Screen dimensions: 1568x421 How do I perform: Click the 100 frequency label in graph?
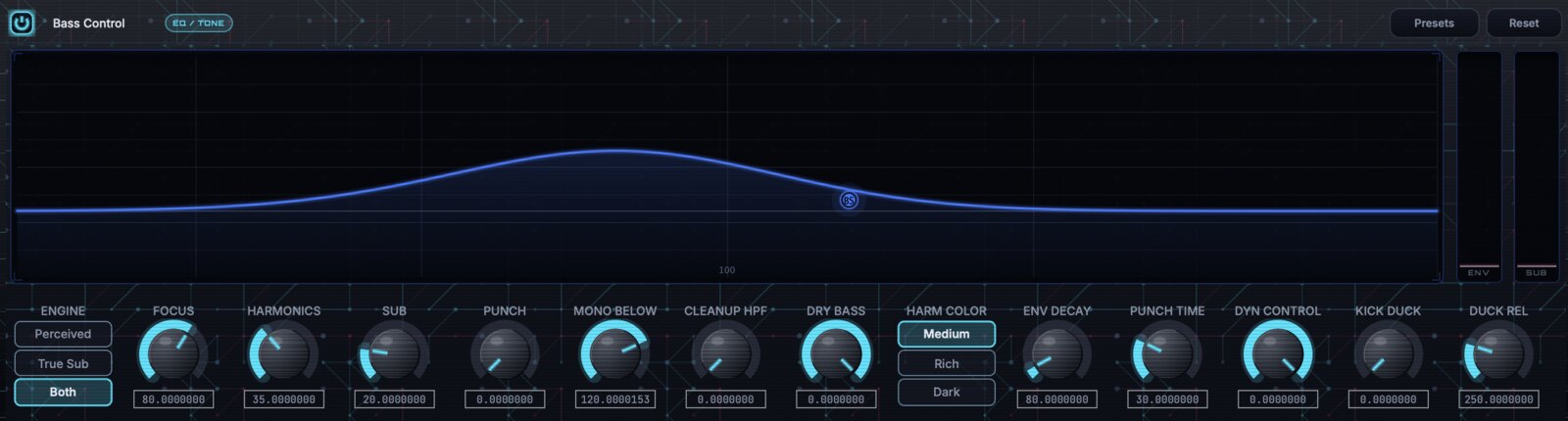coord(726,270)
